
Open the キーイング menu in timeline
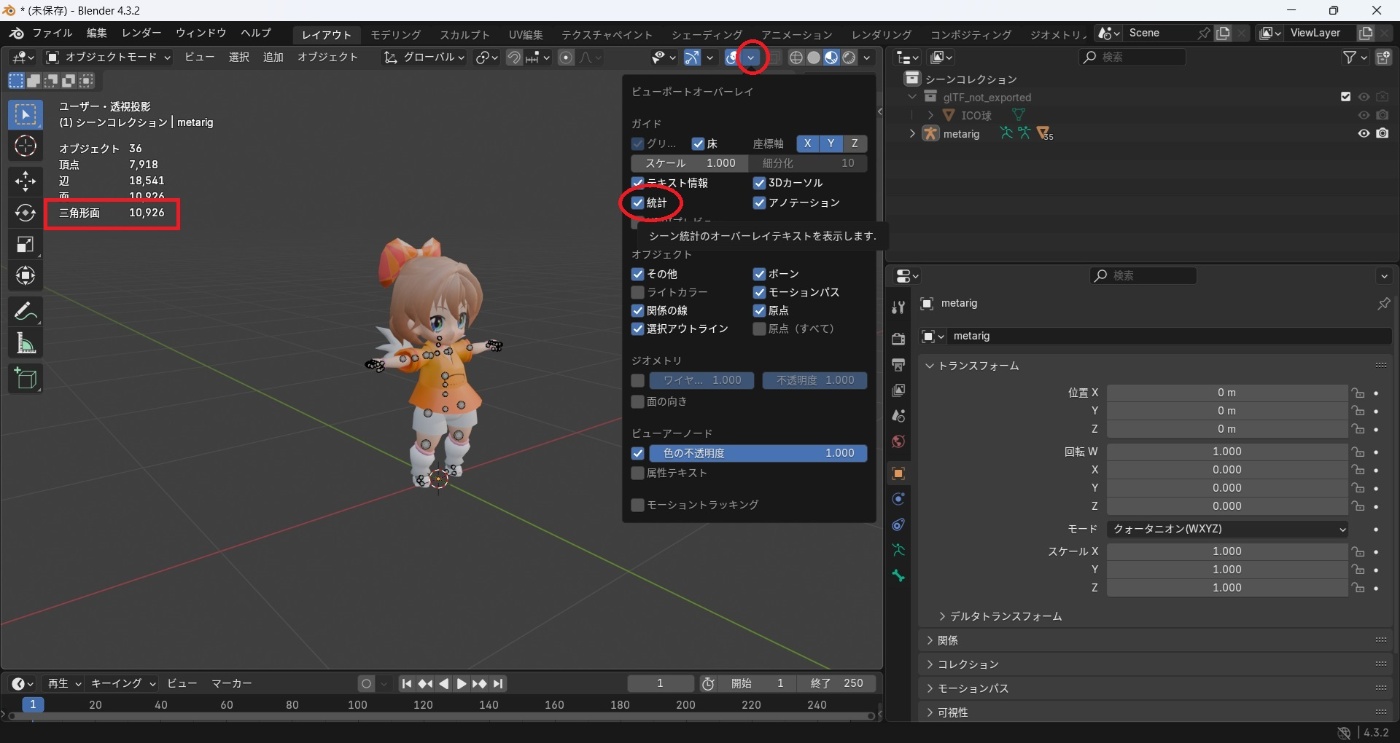[x=124, y=684]
